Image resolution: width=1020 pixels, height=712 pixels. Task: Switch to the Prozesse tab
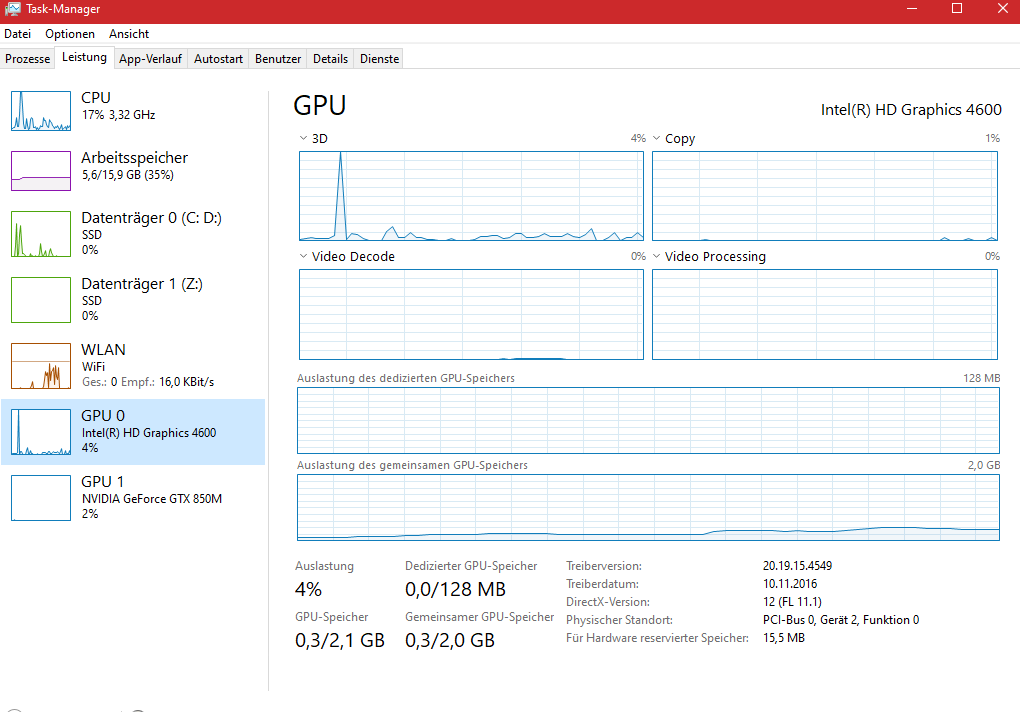(x=28, y=59)
